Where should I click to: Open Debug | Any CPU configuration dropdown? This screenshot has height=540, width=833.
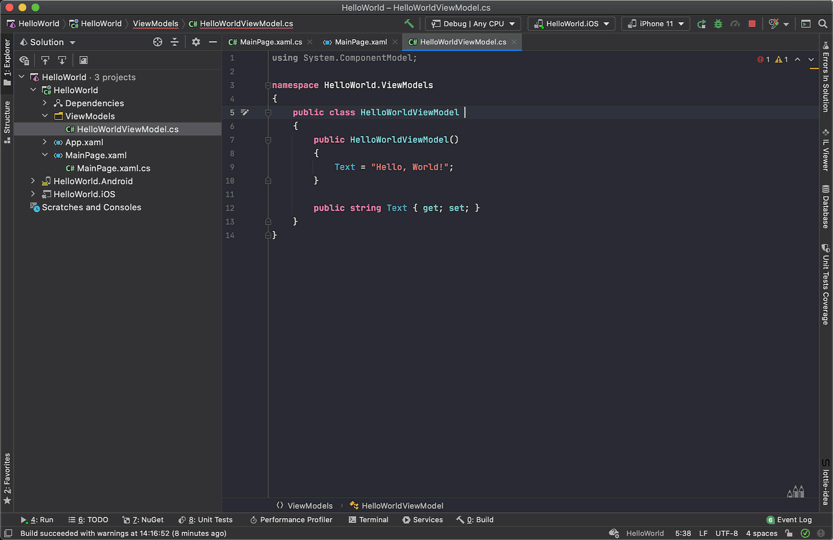tap(473, 24)
